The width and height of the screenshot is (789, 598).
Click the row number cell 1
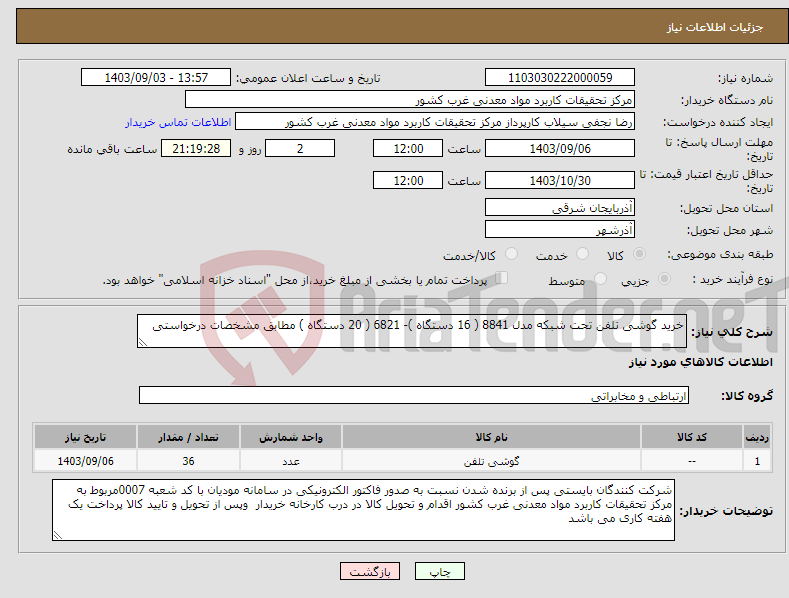pyautogui.click(x=757, y=461)
